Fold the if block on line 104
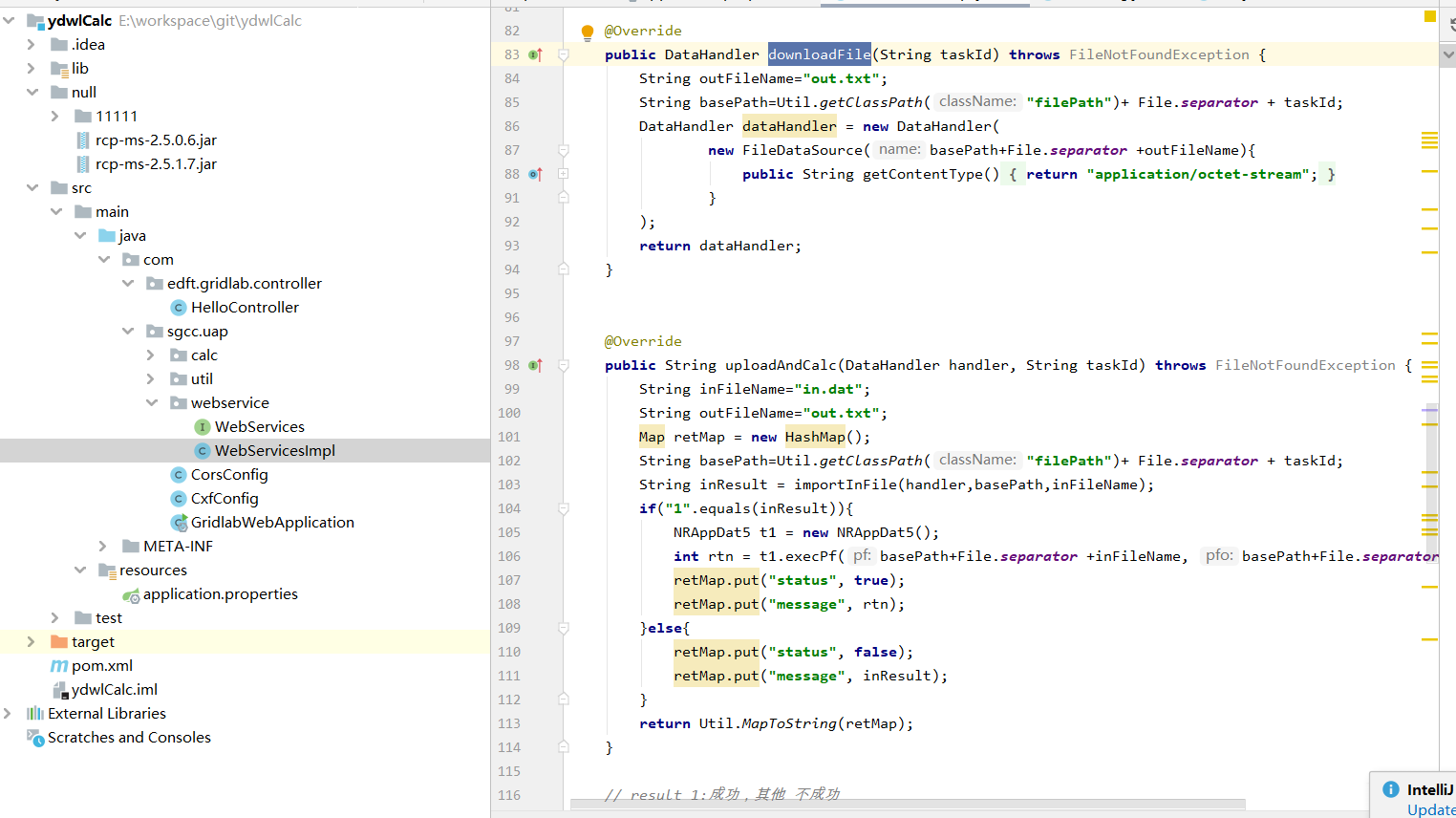The image size is (1456, 818). coord(564,509)
